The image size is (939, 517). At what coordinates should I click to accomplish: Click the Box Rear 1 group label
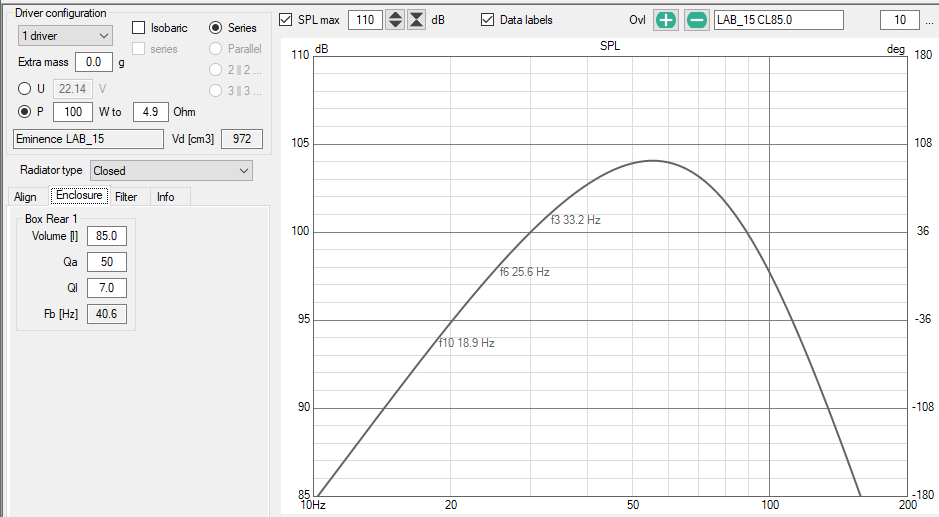click(x=51, y=219)
